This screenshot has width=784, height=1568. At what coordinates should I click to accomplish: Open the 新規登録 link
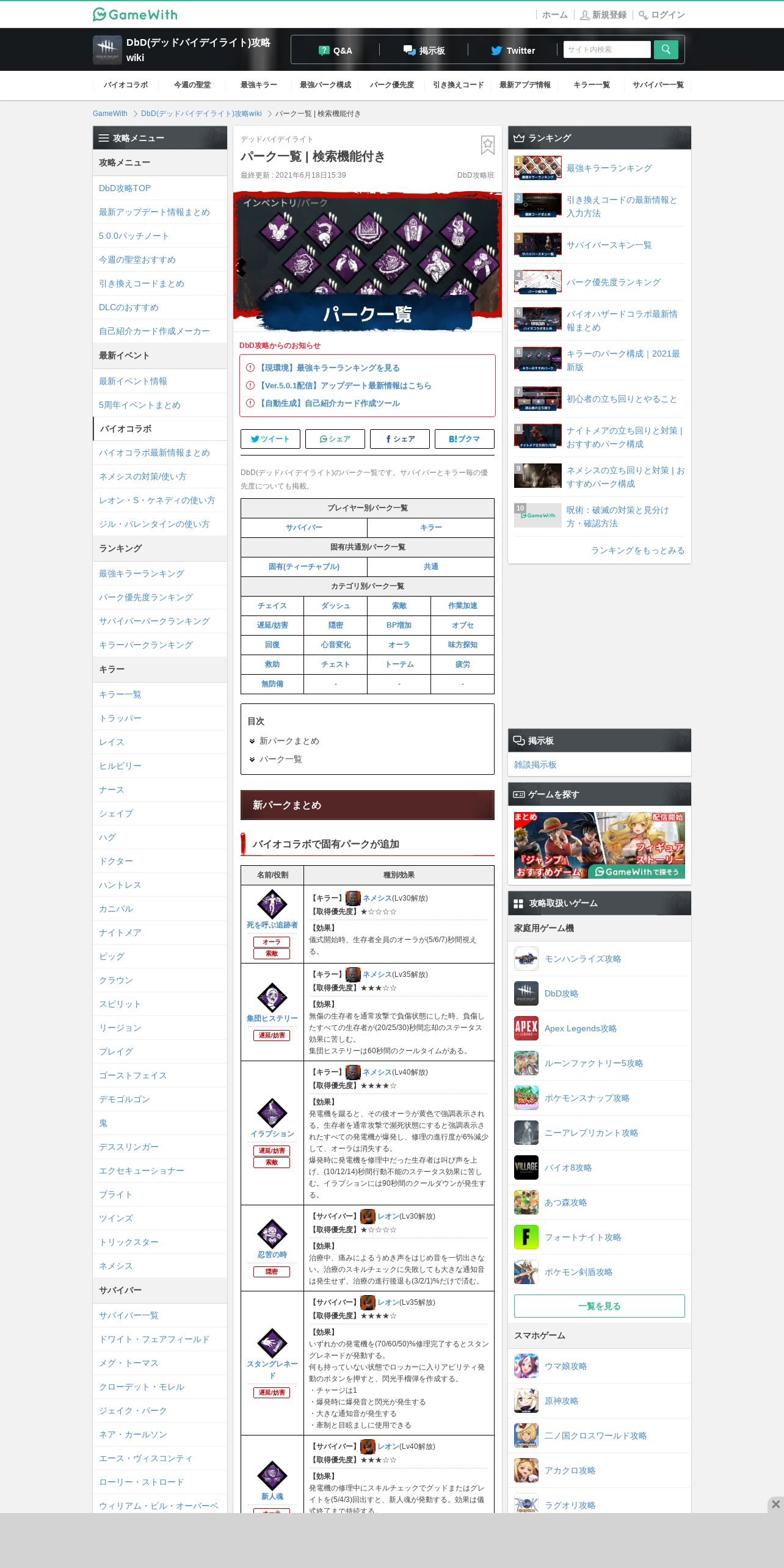(x=603, y=15)
